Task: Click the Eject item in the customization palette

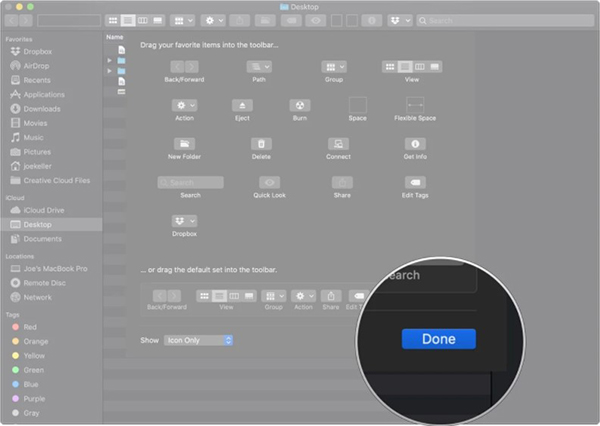Action: click(x=242, y=105)
